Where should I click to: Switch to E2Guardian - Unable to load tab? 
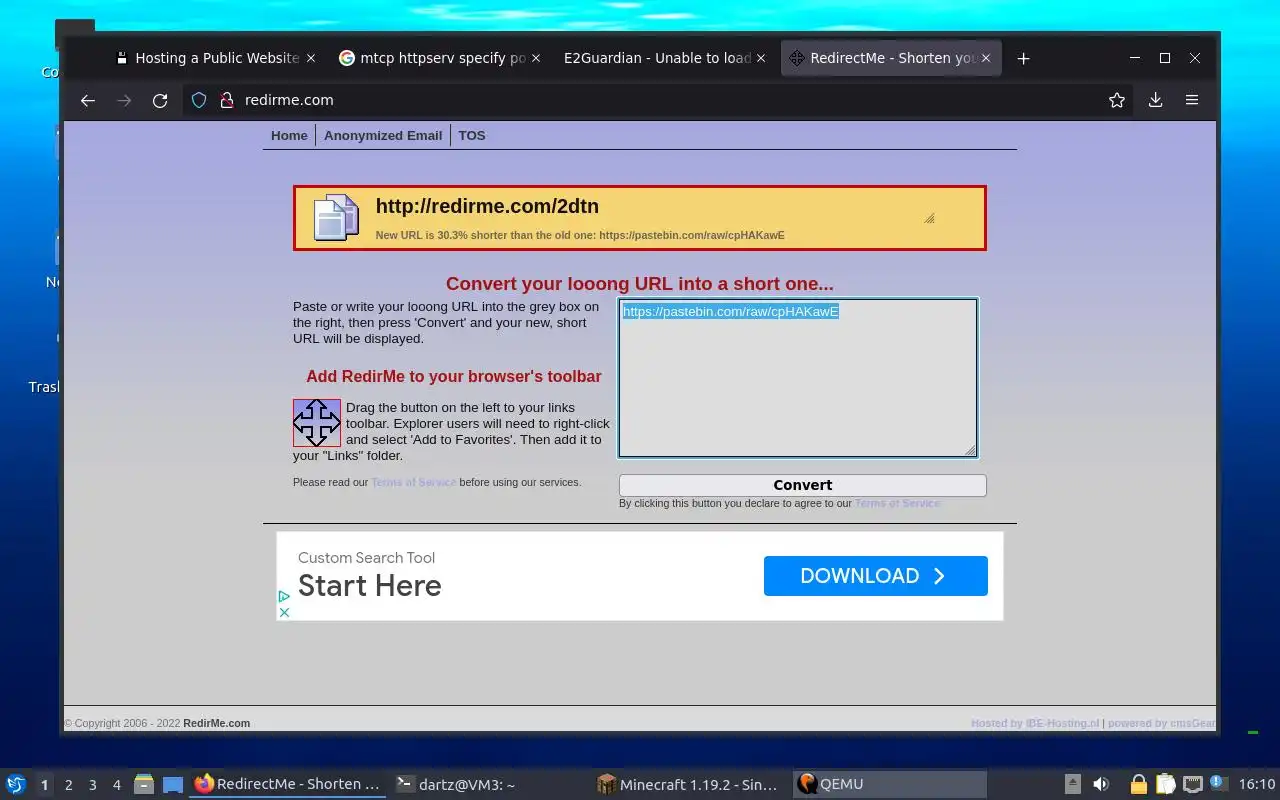[665, 58]
